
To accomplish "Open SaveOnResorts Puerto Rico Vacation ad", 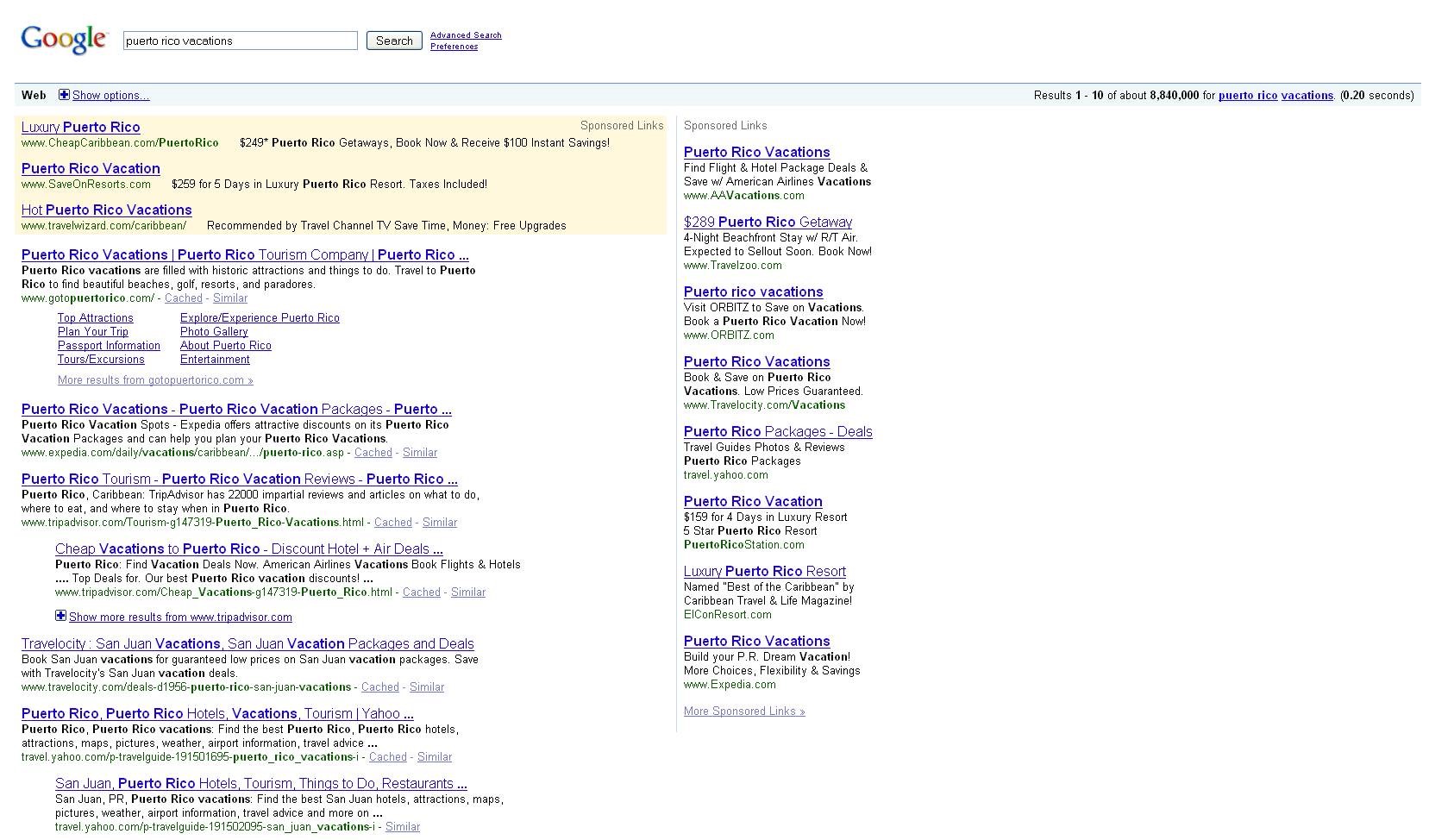I will point(91,168).
